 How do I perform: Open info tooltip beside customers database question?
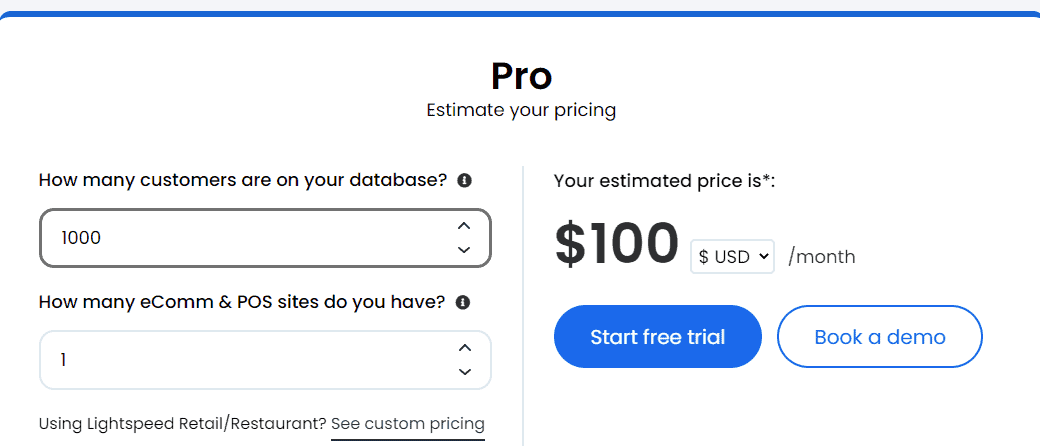point(465,181)
